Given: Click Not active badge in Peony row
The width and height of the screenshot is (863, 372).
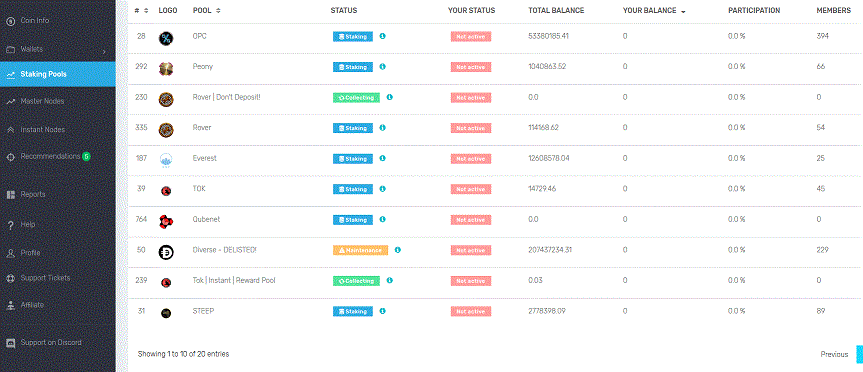Looking at the screenshot, I should (471, 67).
